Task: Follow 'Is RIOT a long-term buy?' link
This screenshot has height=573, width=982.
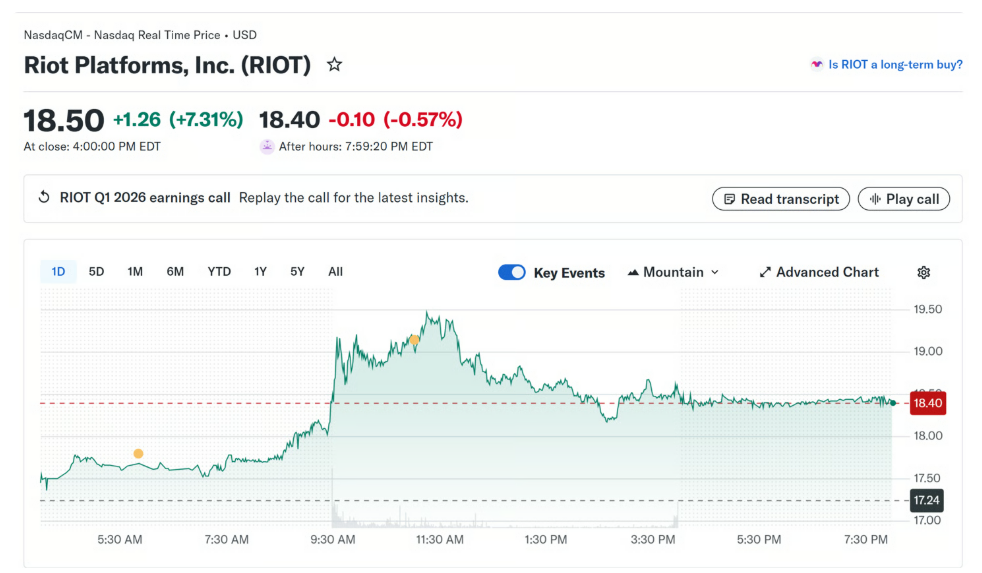Action: pyautogui.click(x=895, y=65)
